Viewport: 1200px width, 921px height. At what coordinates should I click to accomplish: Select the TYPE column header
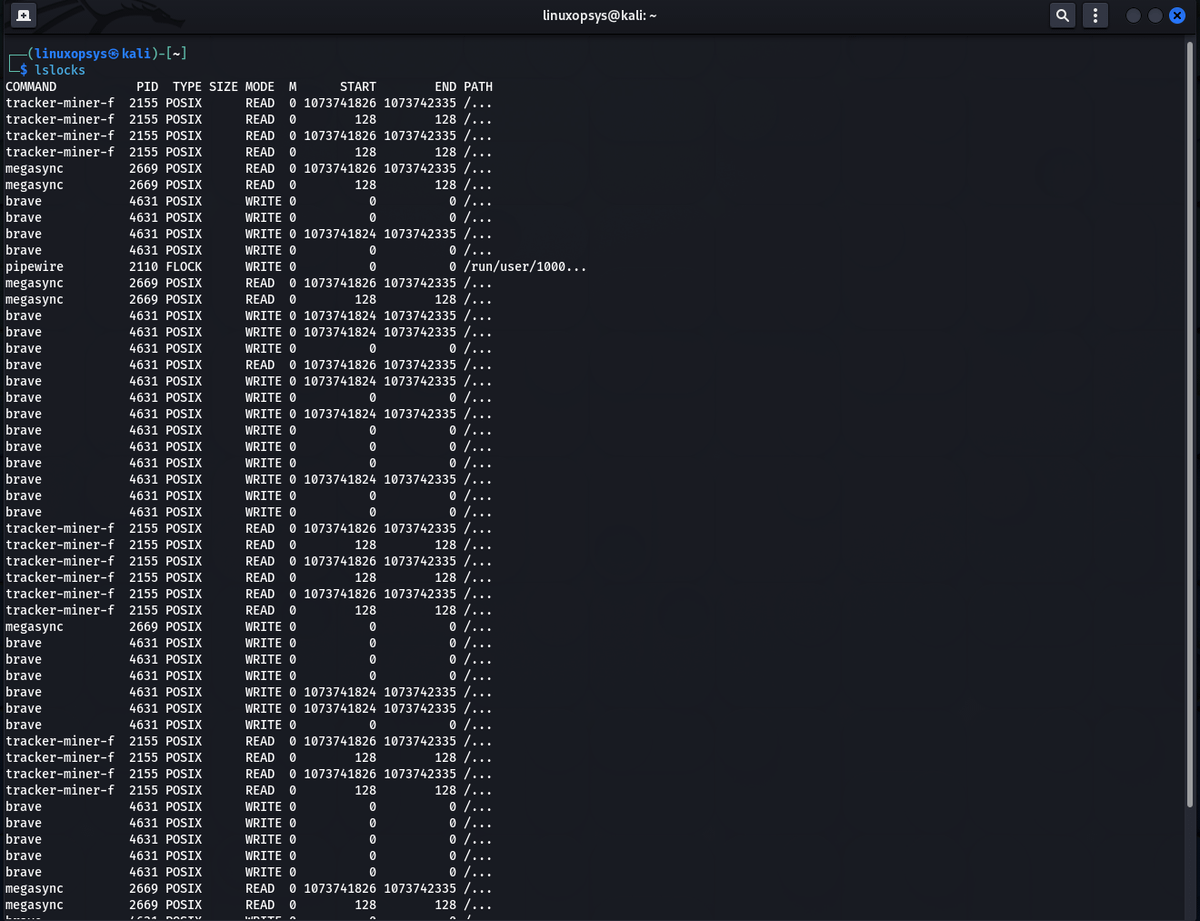click(186, 87)
